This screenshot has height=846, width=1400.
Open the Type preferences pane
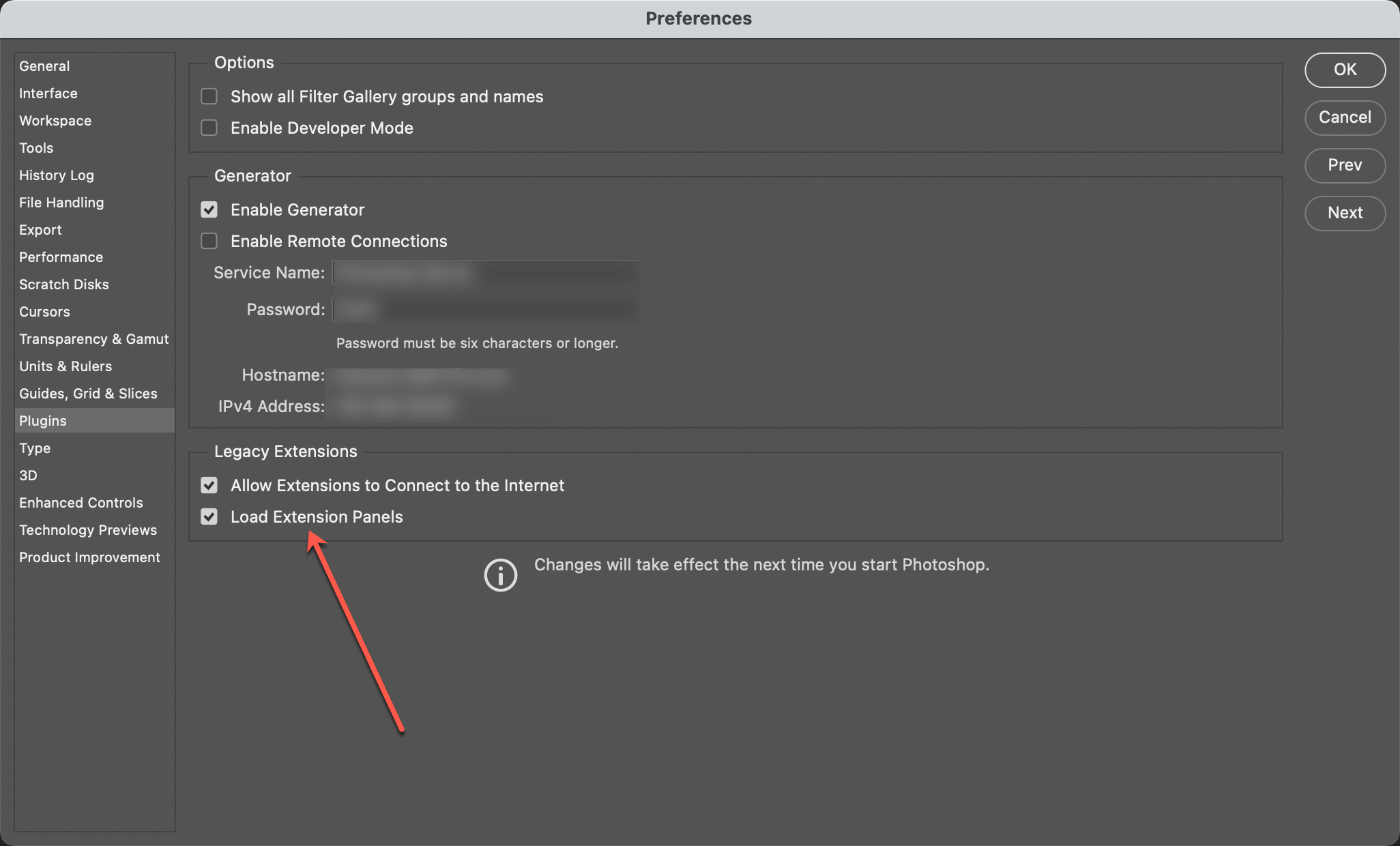35,448
